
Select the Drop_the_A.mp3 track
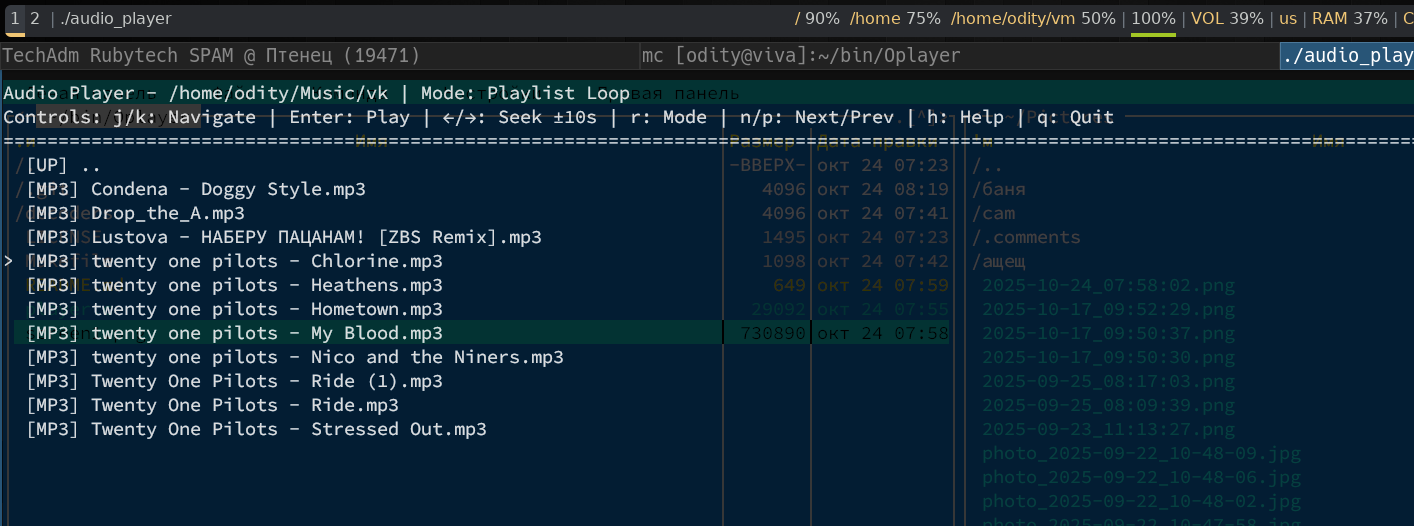click(135, 213)
